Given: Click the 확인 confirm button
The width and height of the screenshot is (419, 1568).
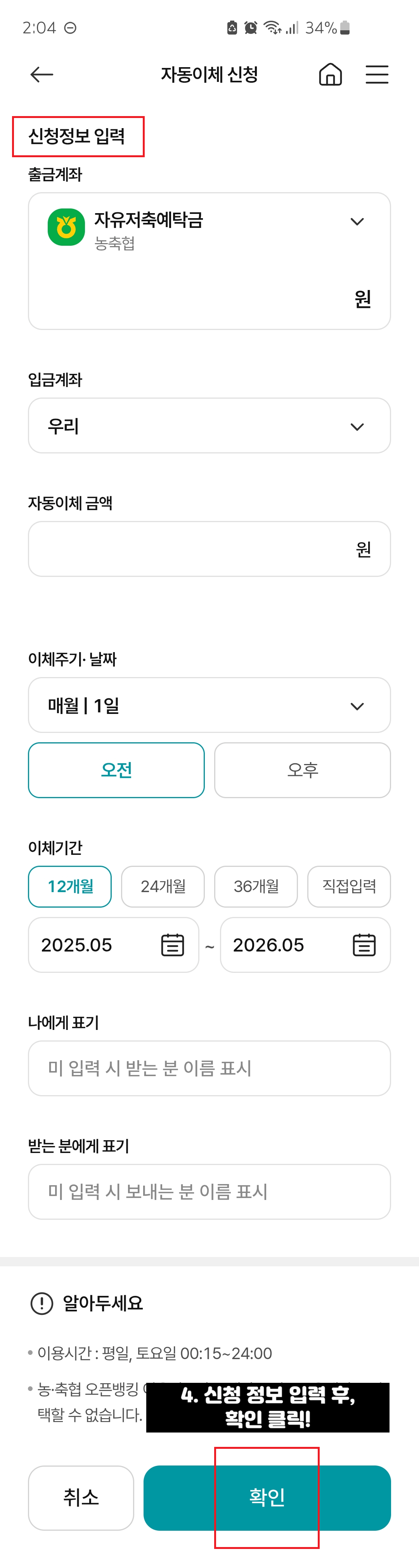Looking at the screenshot, I should pyautogui.click(x=268, y=1498).
